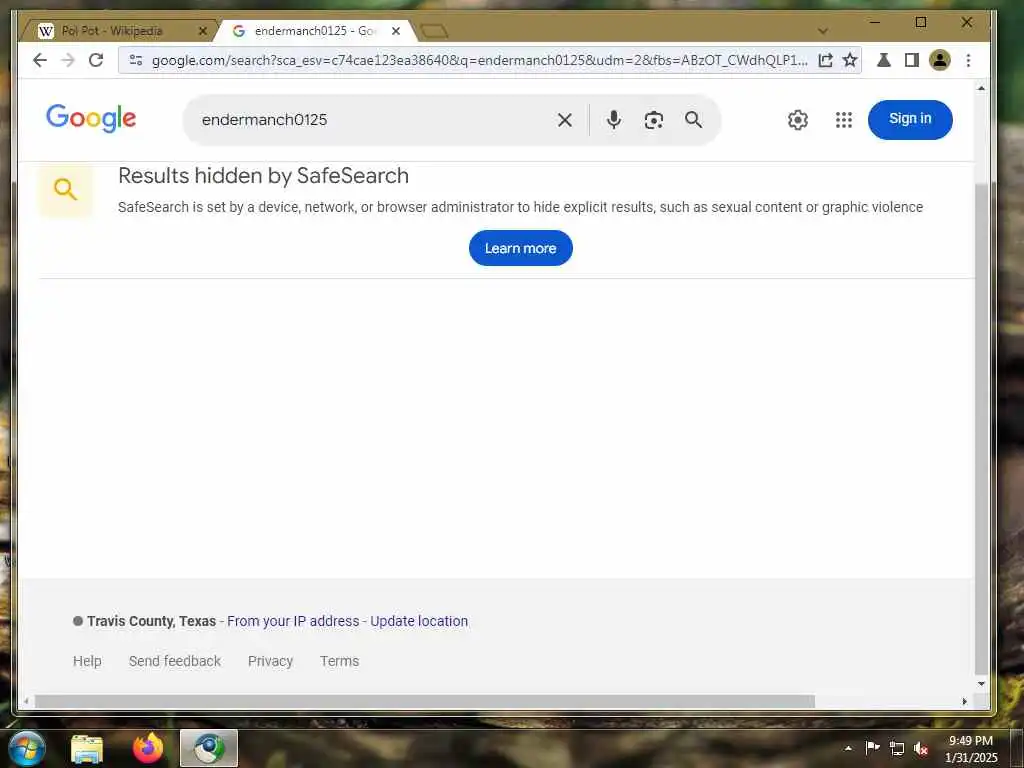This screenshot has width=1024, height=768.
Task: Open the Terms footer link
Action: click(x=340, y=661)
